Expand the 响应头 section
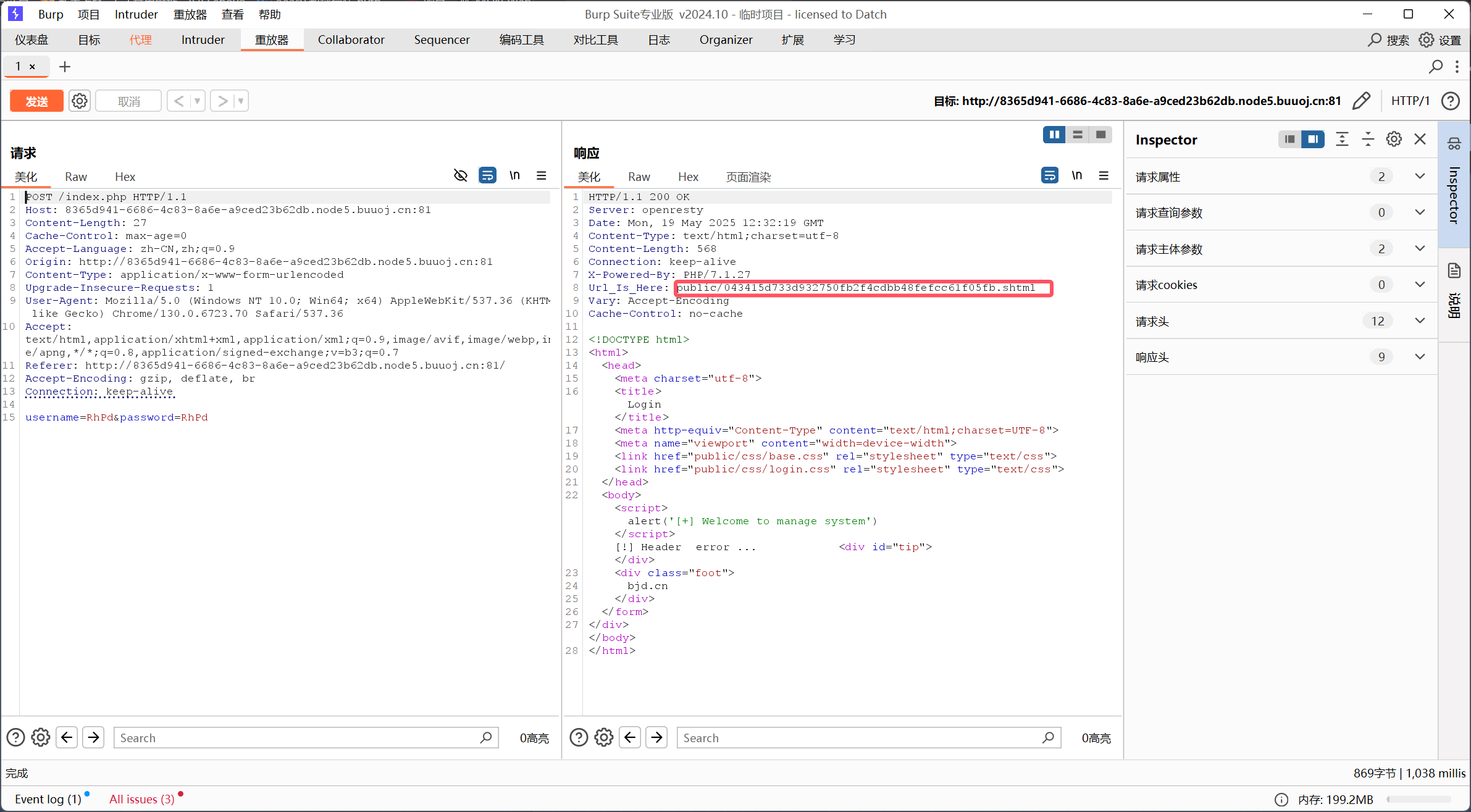Screen dimensions: 1471x812 tap(1420, 357)
